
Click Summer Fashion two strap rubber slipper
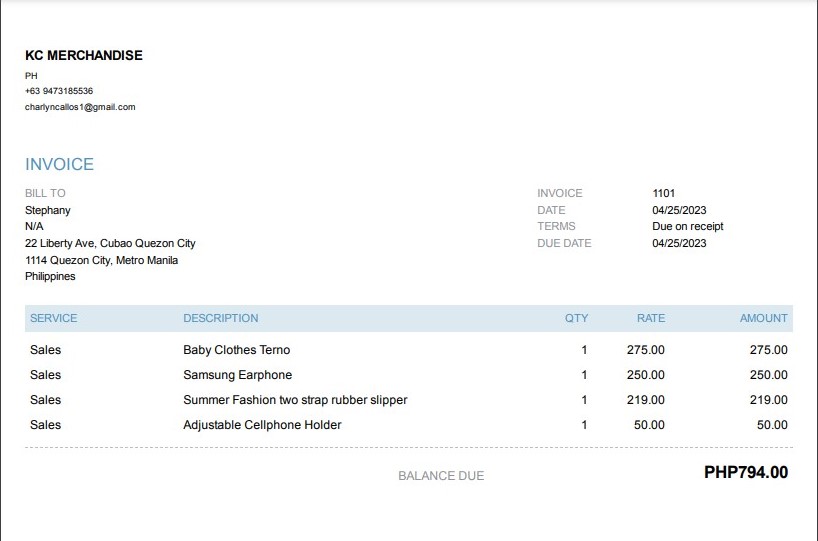pyautogui.click(x=295, y=400)
